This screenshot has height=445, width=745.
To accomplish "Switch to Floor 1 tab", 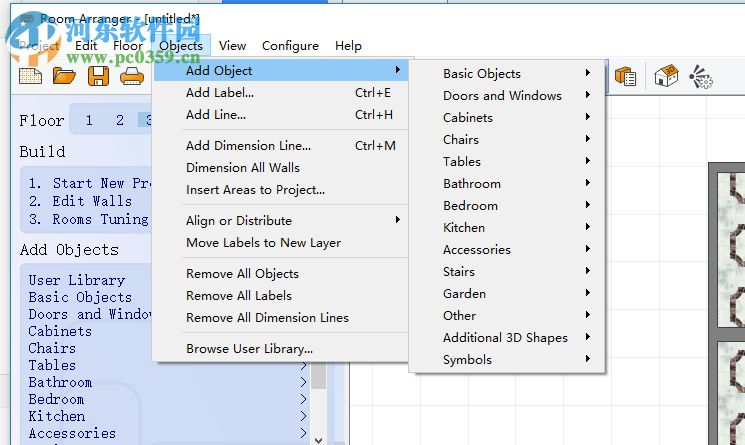I will coord(89,120).
